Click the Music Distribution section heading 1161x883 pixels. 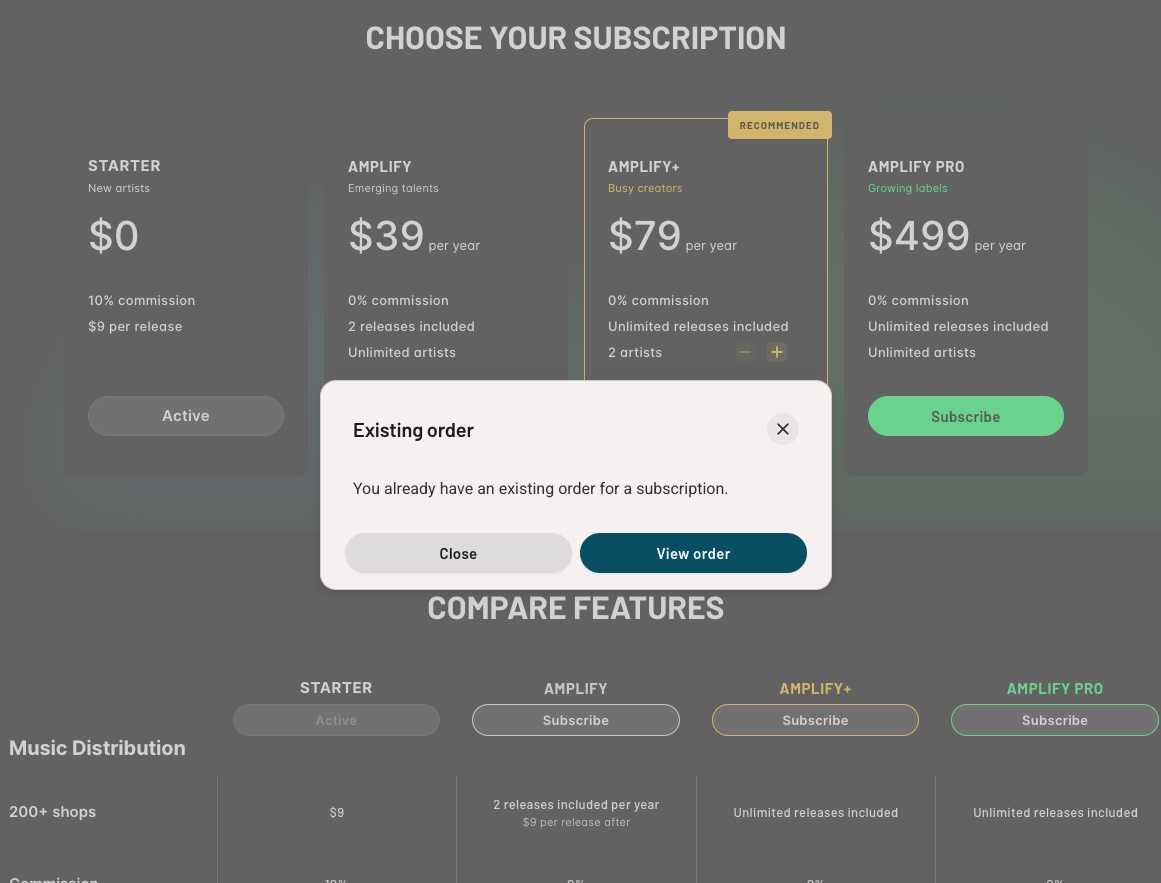pyautogui.click(x=97, y=748)
